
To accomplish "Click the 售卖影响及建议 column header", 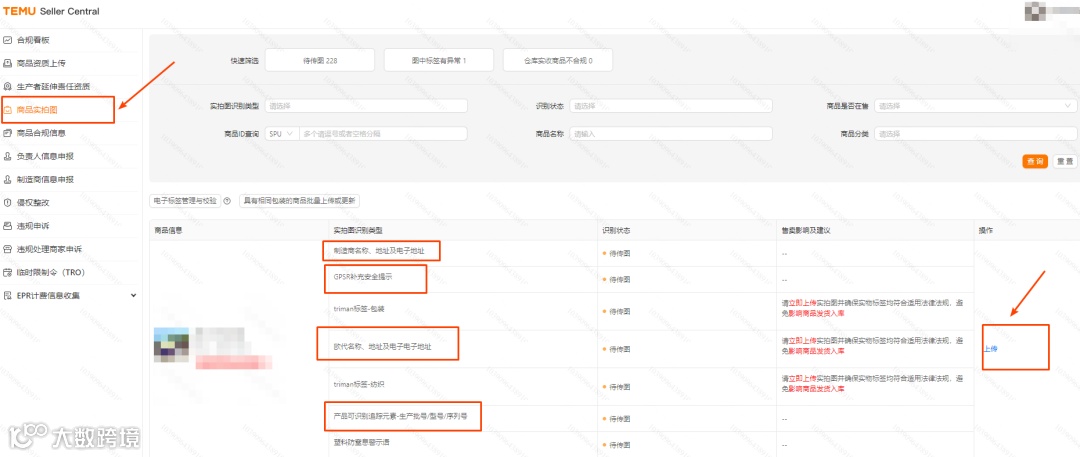I will [x=804, y=230].
